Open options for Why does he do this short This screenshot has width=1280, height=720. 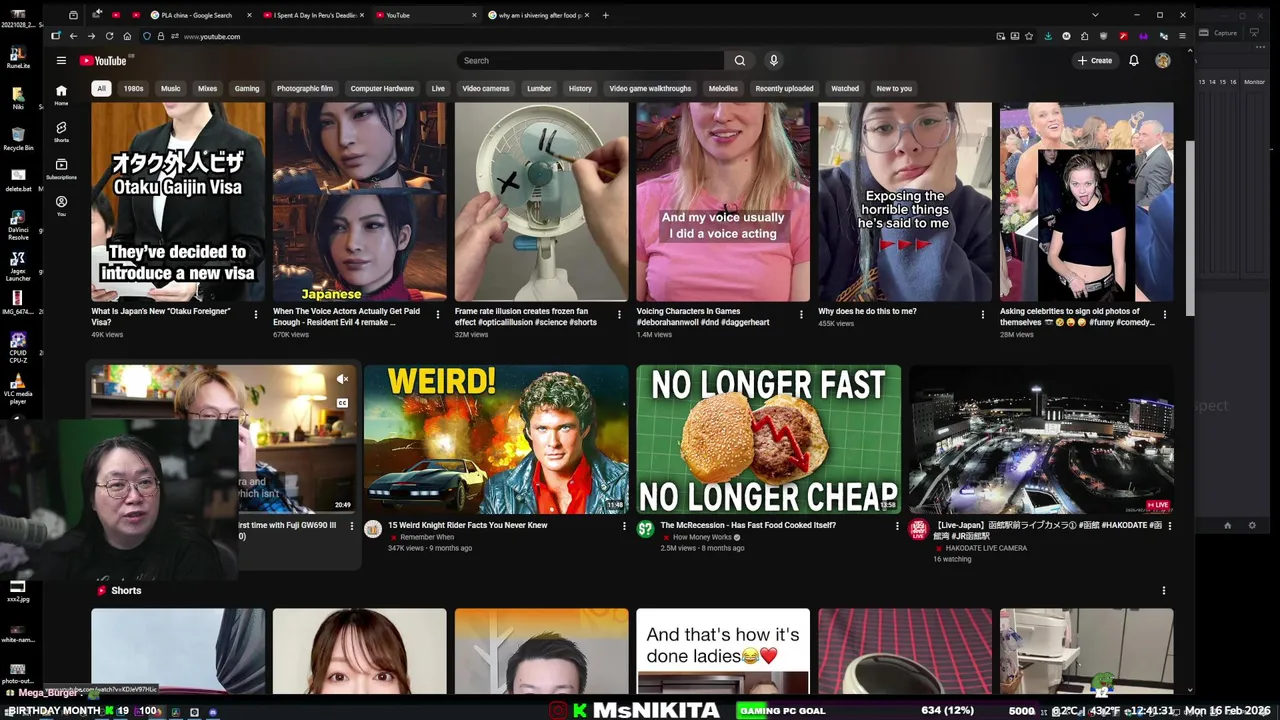[983, 315]
